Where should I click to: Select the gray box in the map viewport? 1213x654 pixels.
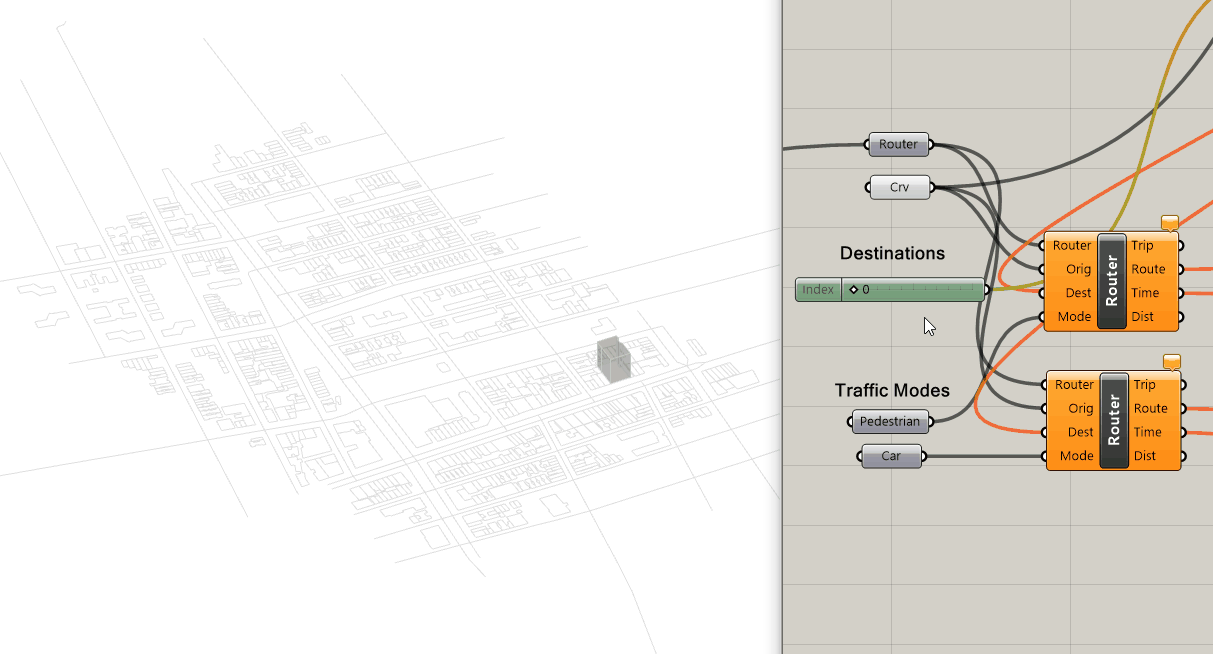614,360
